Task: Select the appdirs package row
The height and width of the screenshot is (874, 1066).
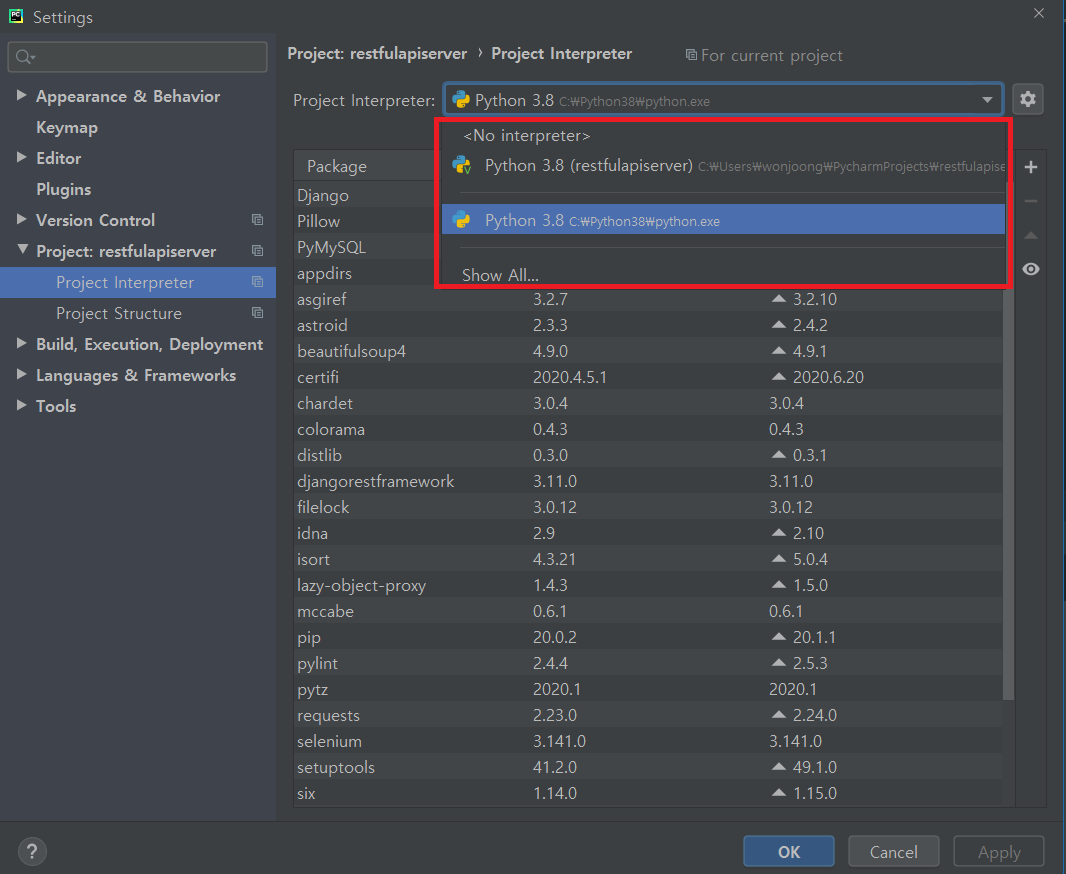Action: click(x=365, y=274)
